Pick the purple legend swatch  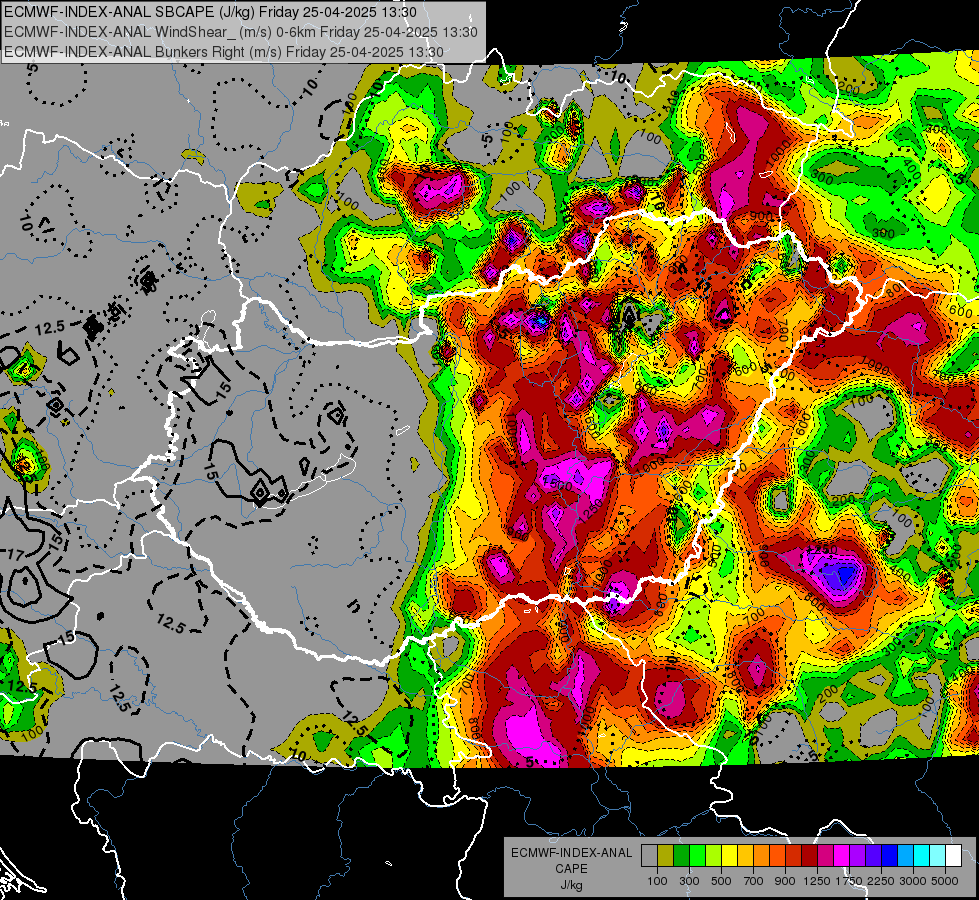(858, 856)
